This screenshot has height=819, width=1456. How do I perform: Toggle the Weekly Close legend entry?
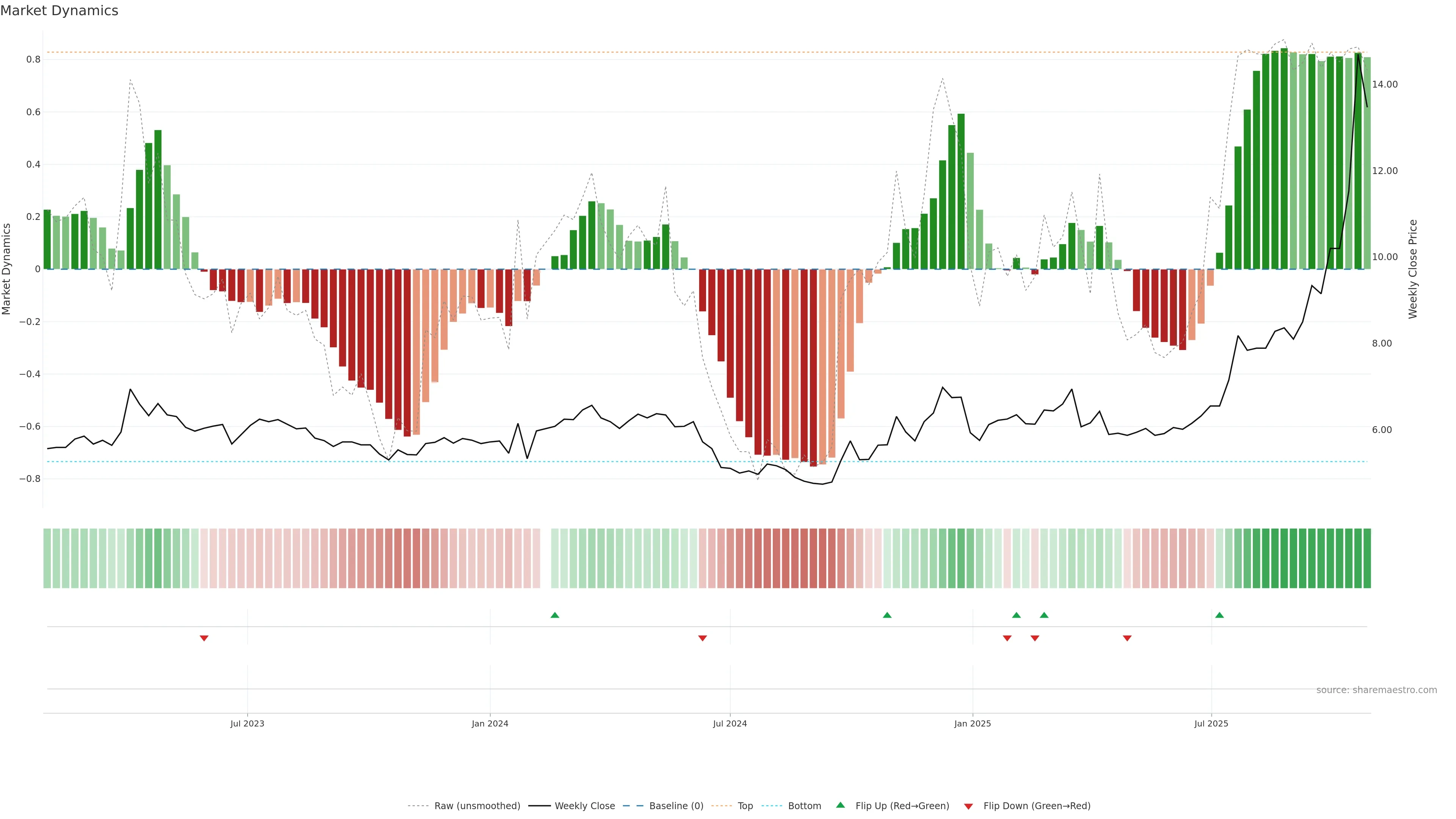tap(584, 806)
